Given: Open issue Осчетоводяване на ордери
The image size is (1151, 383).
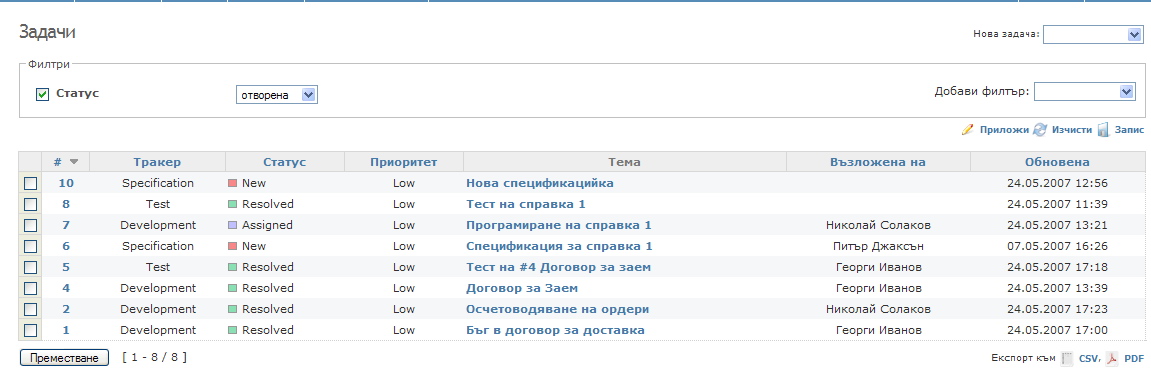Looking at the screenshot, I should 557,309.
